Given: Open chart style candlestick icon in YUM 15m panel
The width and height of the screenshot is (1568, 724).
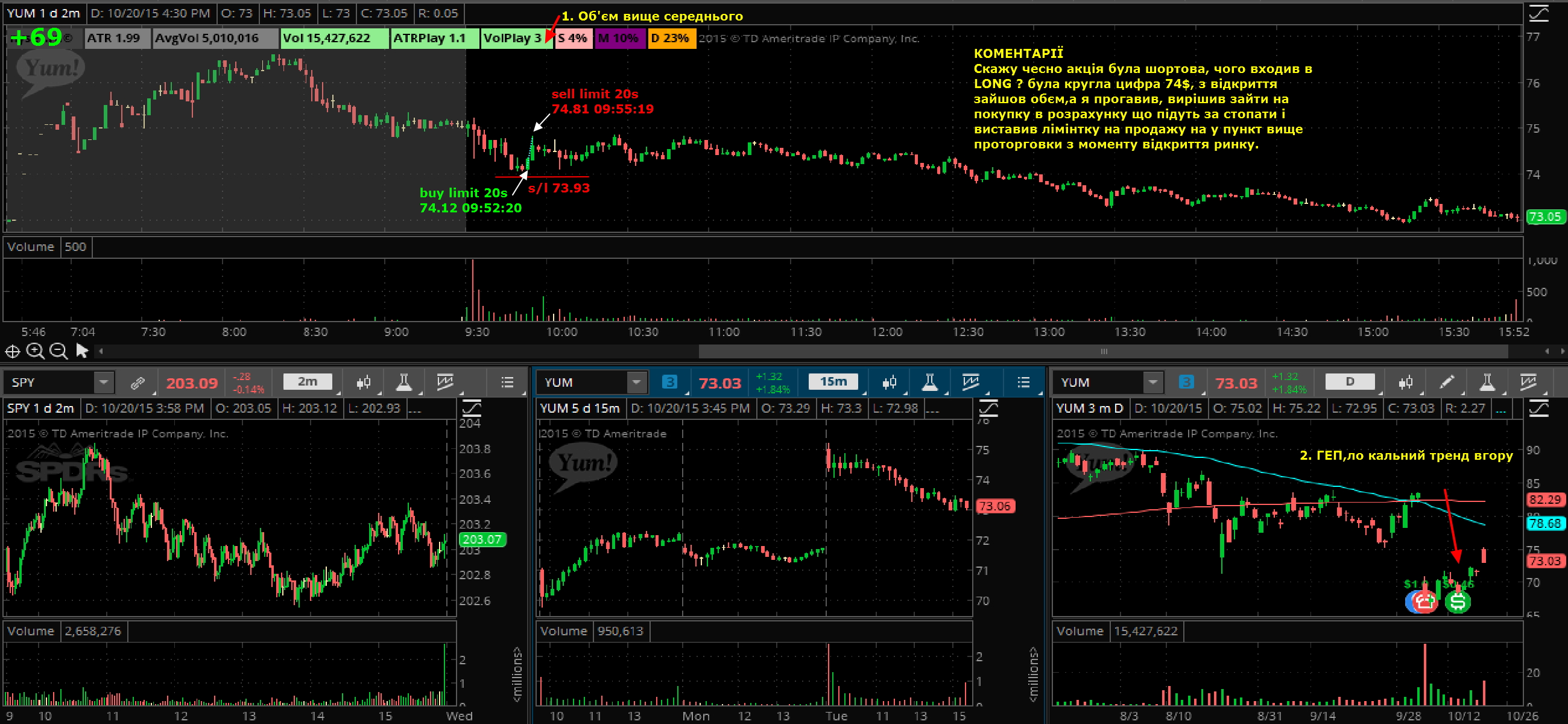Looking at the screenshot, I should click(890, 383).
